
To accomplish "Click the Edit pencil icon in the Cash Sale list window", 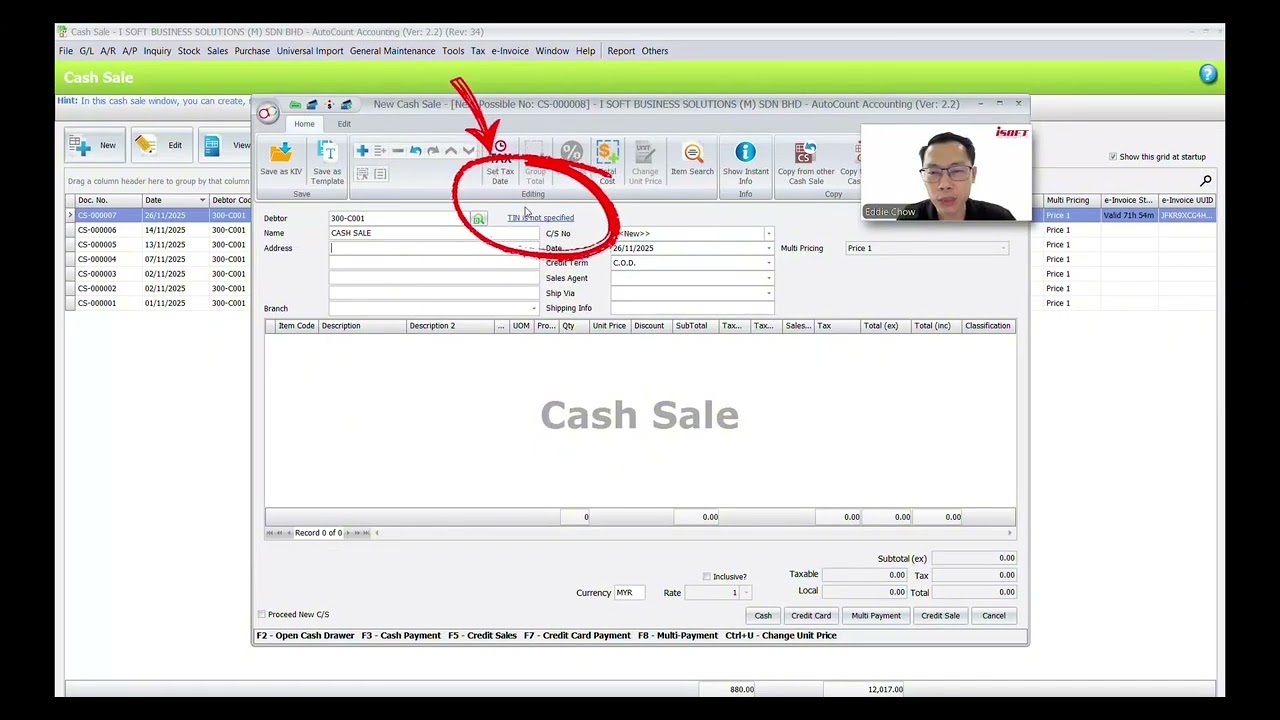I will point(146,145).
